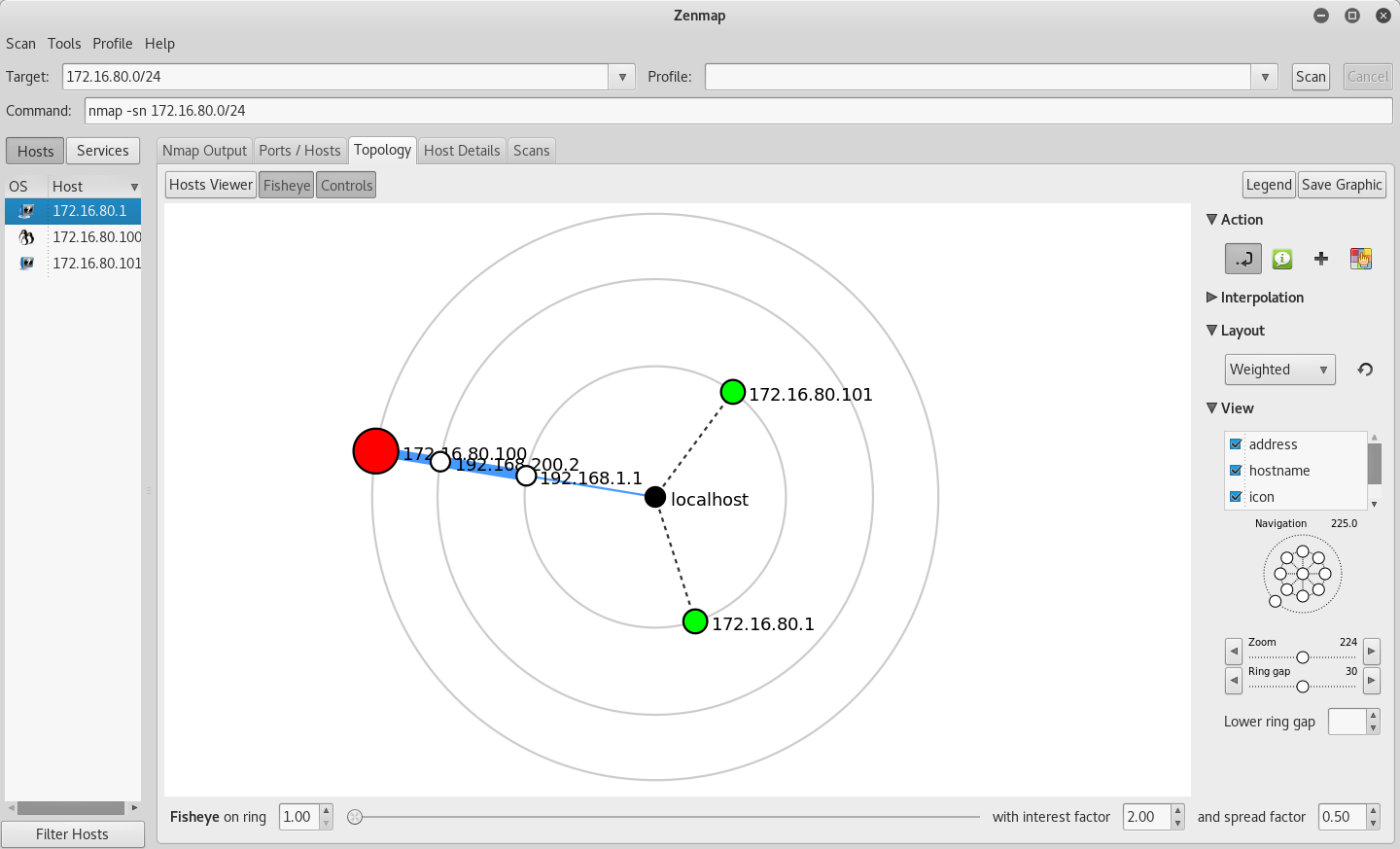The width and height of the screenshot is (1400, 849).
Task: Open the Profile menu
Action: point(113,44)
